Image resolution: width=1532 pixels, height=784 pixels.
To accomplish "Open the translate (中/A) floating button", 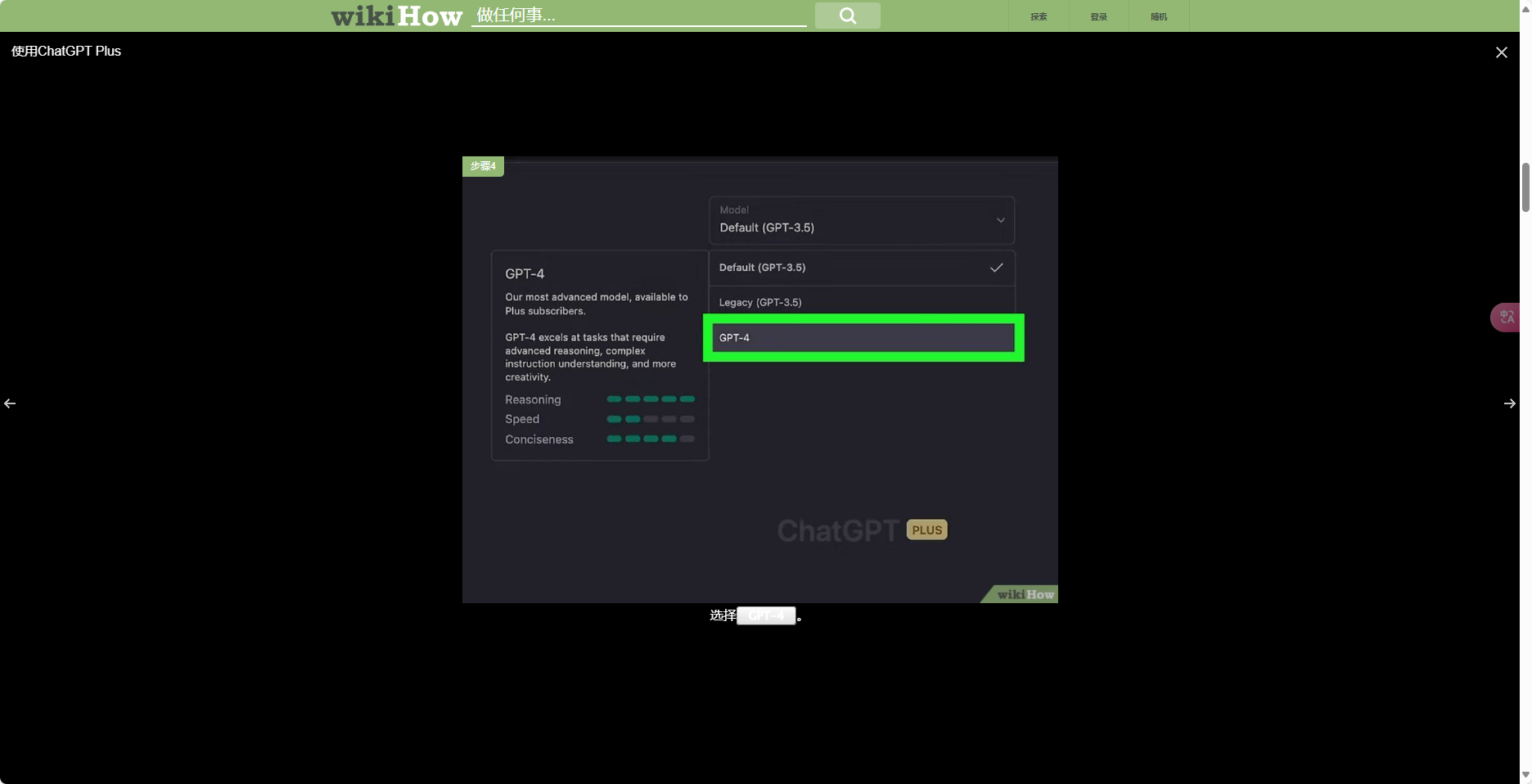I will 1506,318.
